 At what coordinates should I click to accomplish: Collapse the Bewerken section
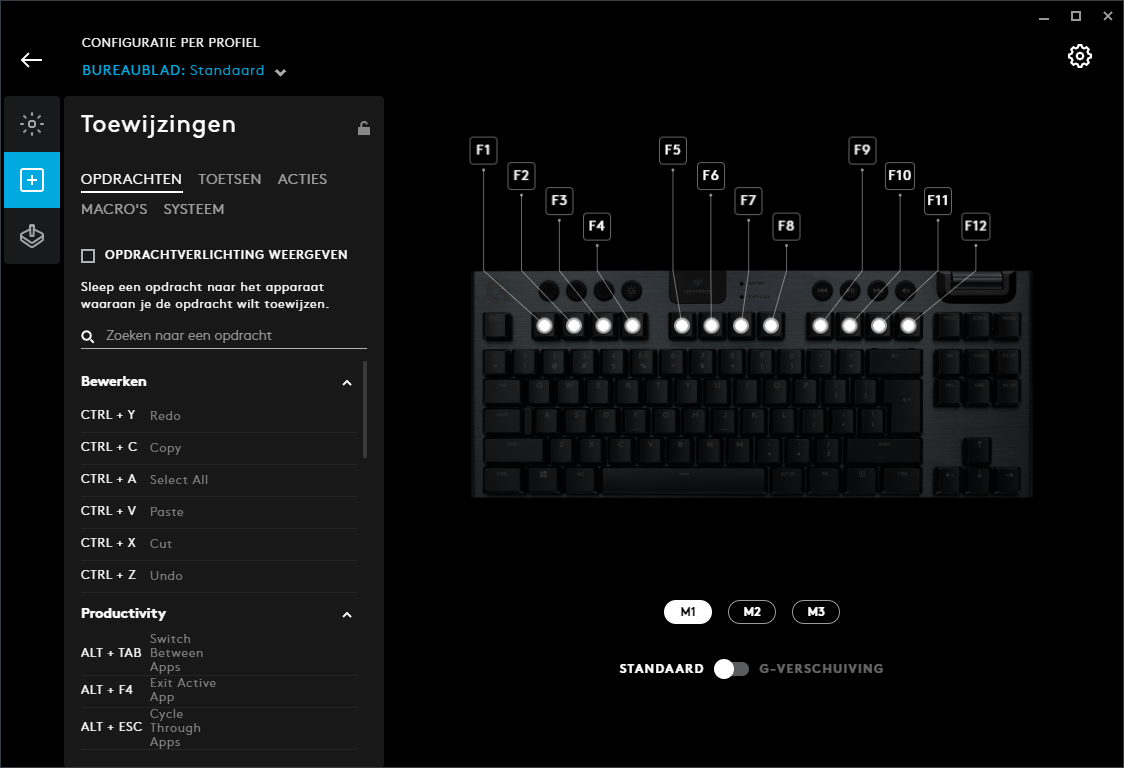(347, 383)
